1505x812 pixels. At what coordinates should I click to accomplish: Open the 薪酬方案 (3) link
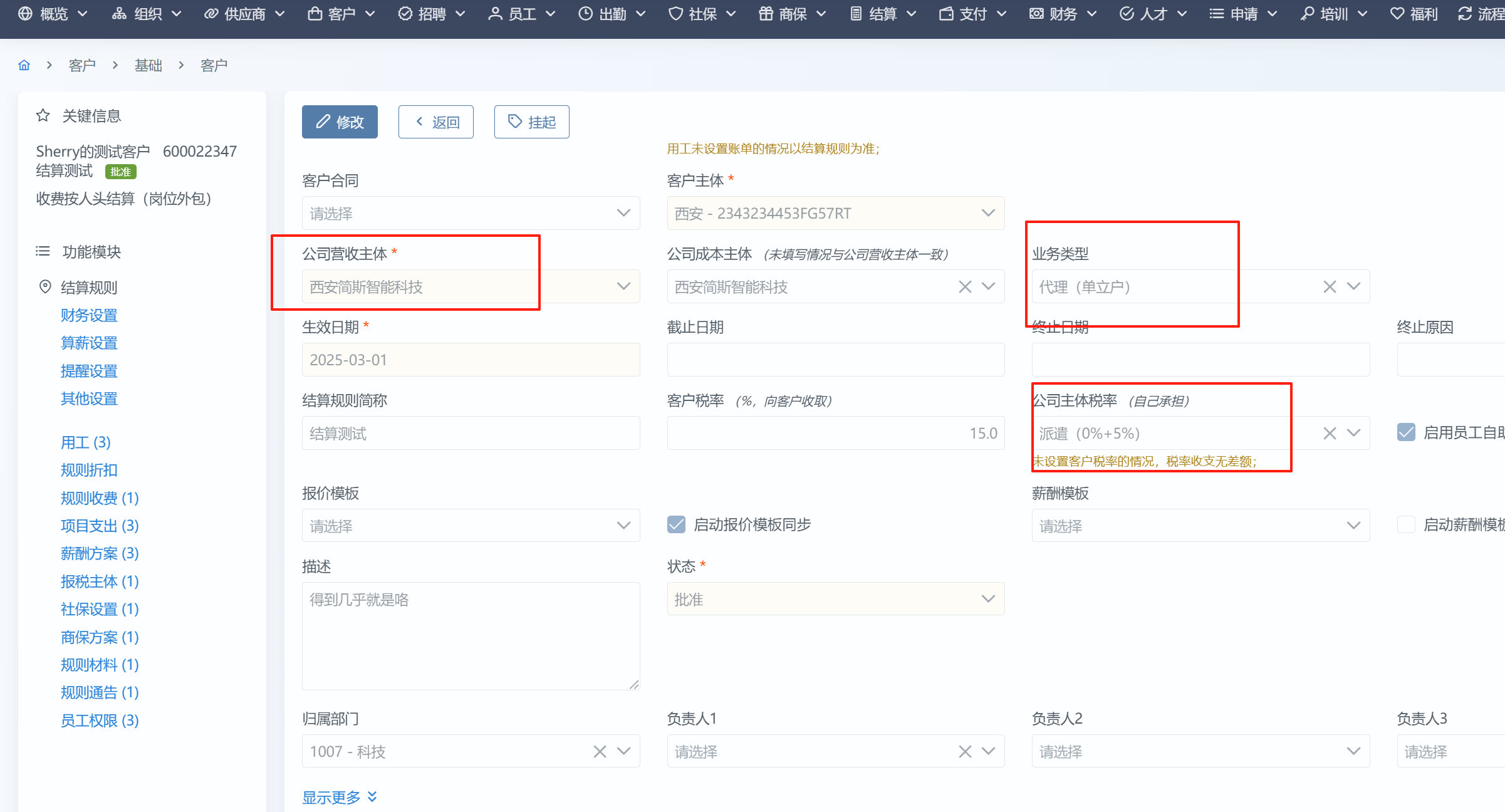[x=100, y=553]
